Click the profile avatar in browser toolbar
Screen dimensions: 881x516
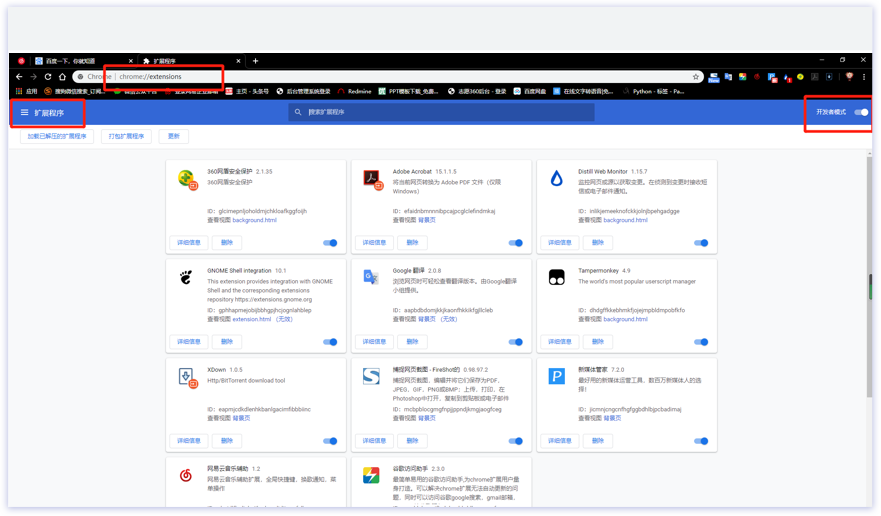pos(849,76)
